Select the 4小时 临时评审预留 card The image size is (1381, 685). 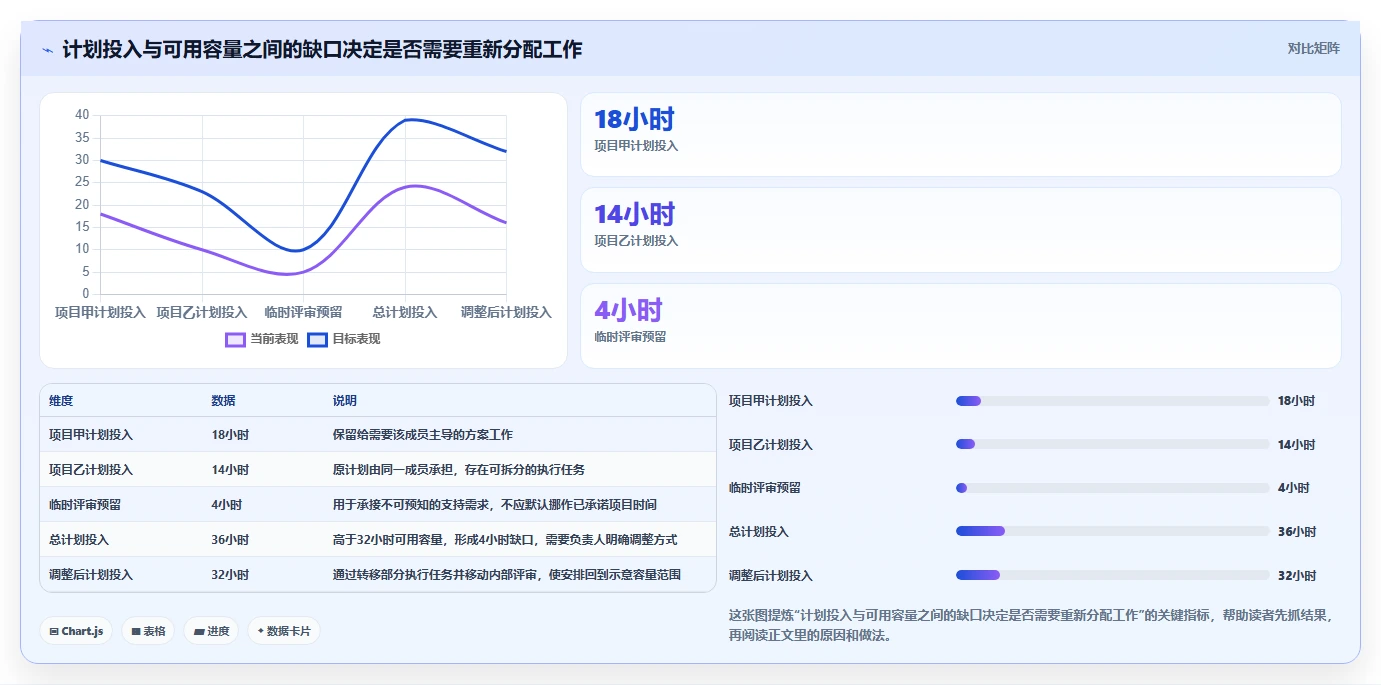(960, 326)
